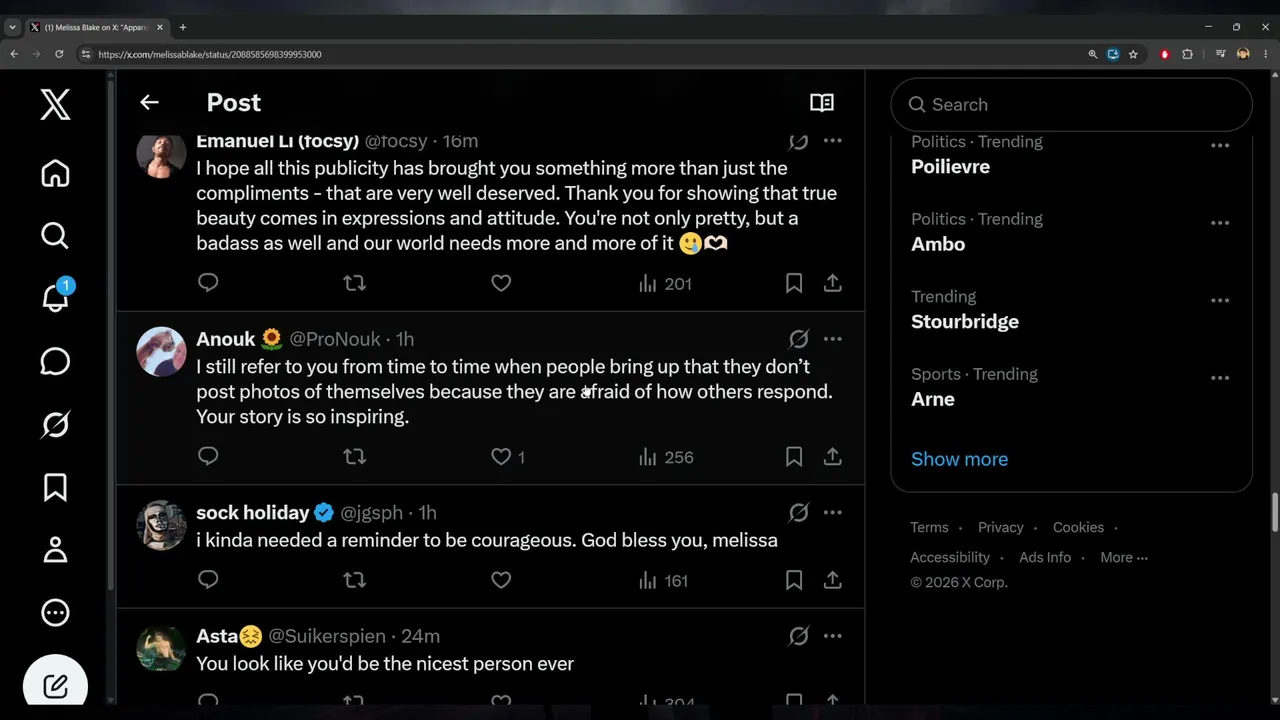Share sock holiday's reply
This screenshot has height=720, width=1280.
point(832,580)
